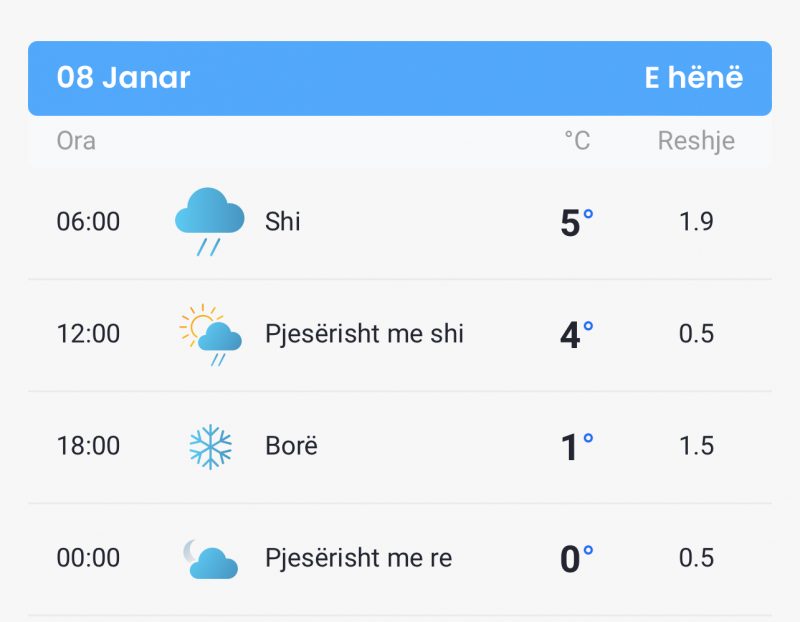800x622 pixels.
Task: Click the 1.9 precipitation value
Action: click(696, 222)
